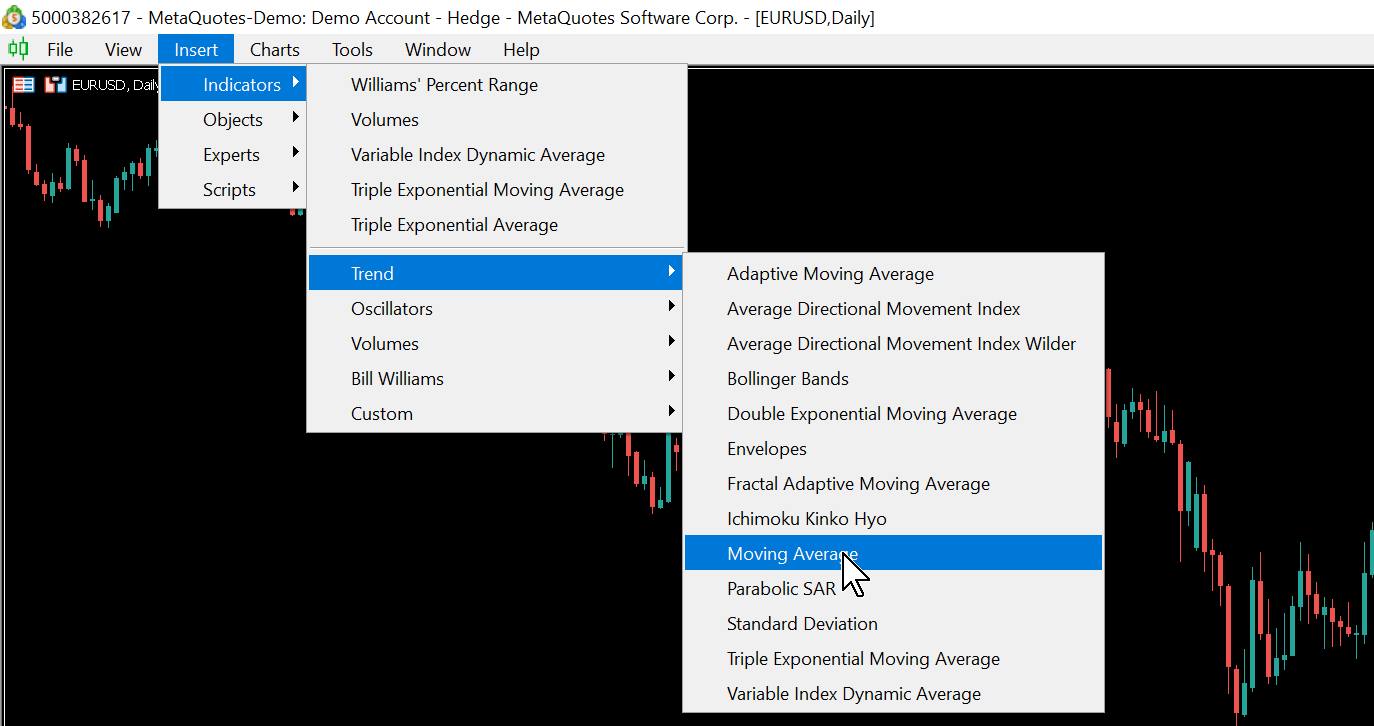Close the open Insert menu
The height and width of the screenshot is (726, 1374).
(x=196, y=49)
